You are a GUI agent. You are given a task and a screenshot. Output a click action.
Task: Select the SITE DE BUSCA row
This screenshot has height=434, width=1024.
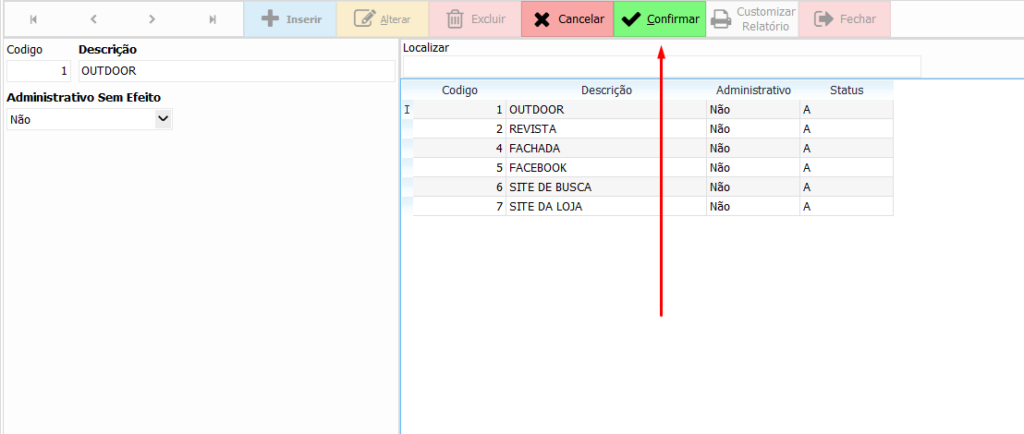(606, 187)
